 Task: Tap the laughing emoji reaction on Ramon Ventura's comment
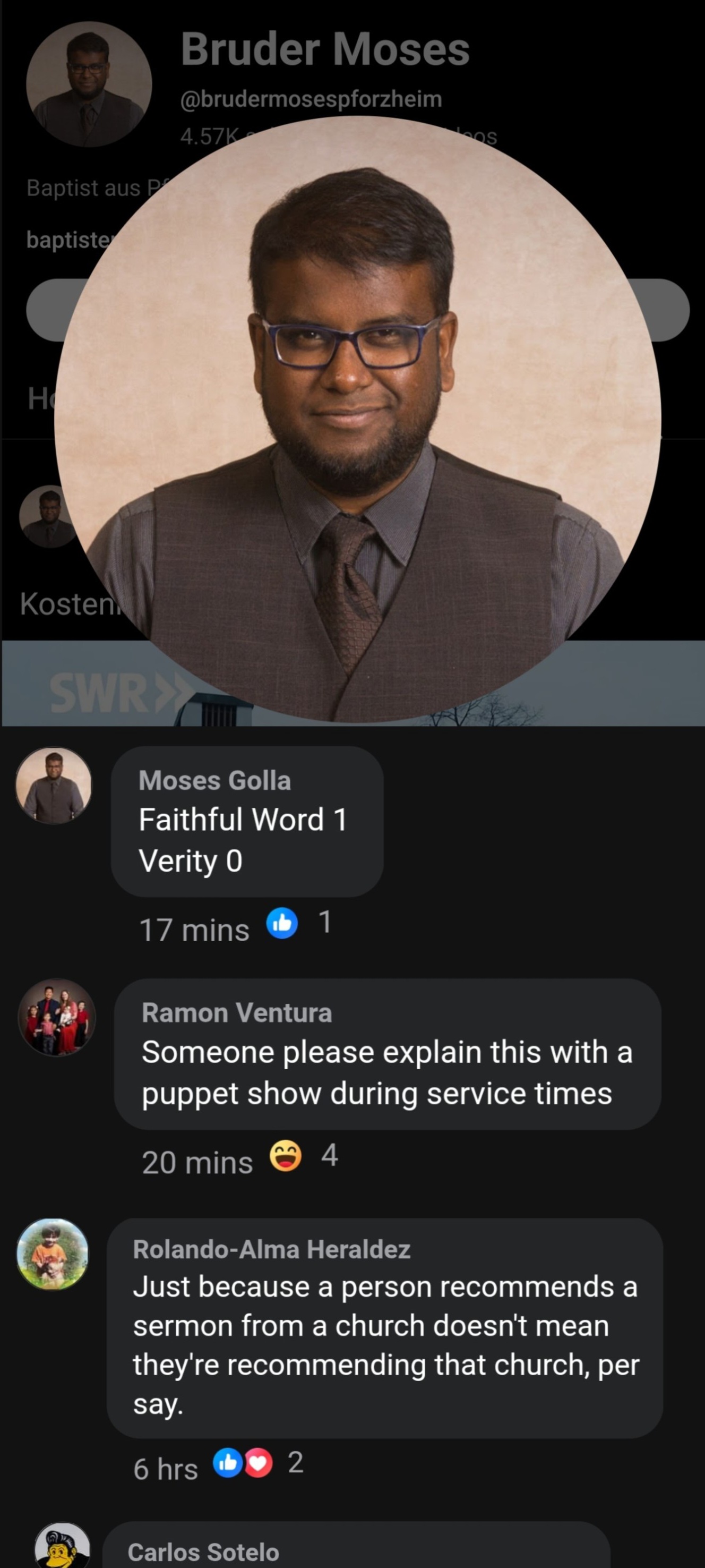click(x=285, y=1155)
